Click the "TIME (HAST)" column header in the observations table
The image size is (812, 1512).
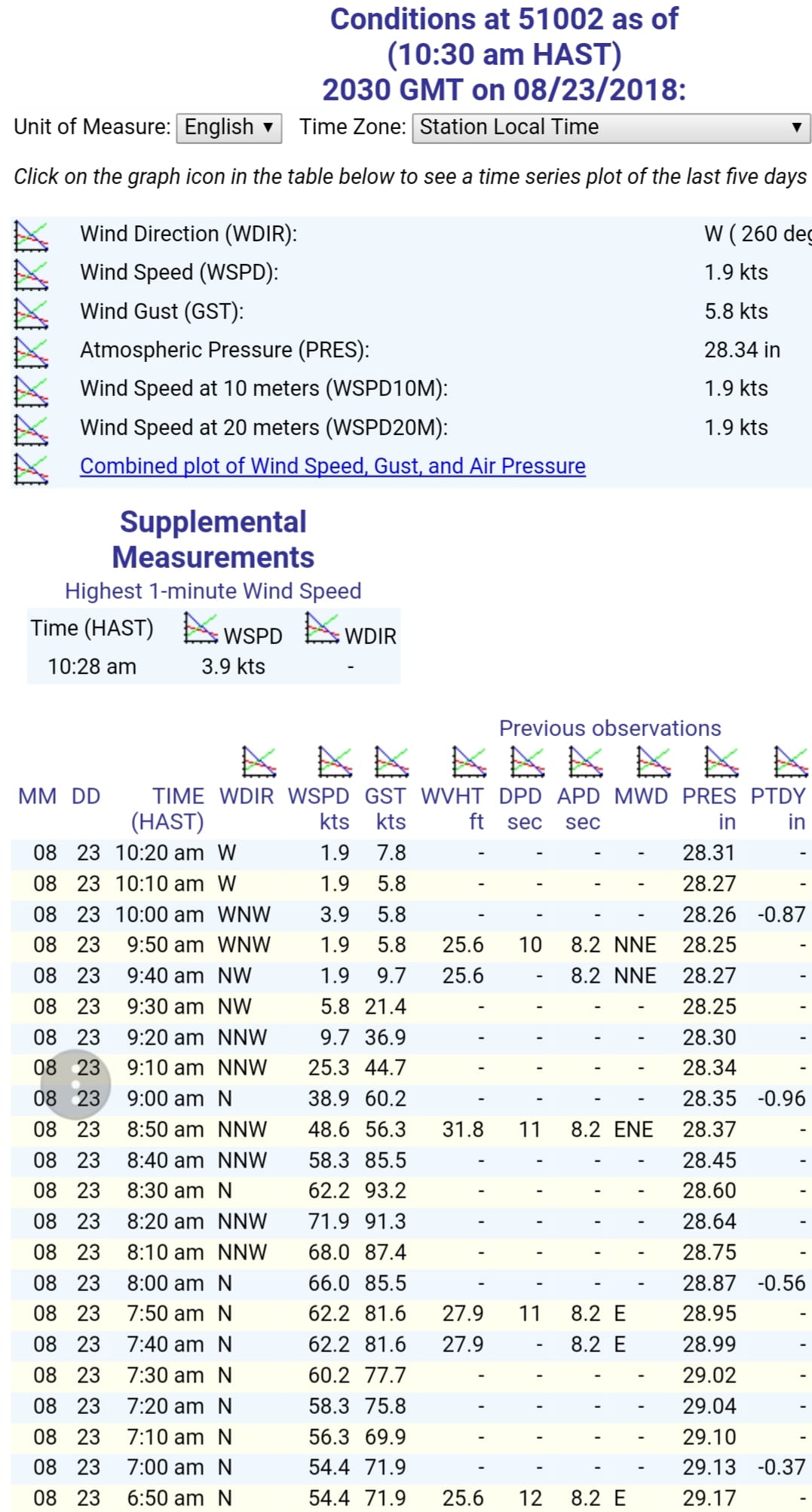pos(167,808)
